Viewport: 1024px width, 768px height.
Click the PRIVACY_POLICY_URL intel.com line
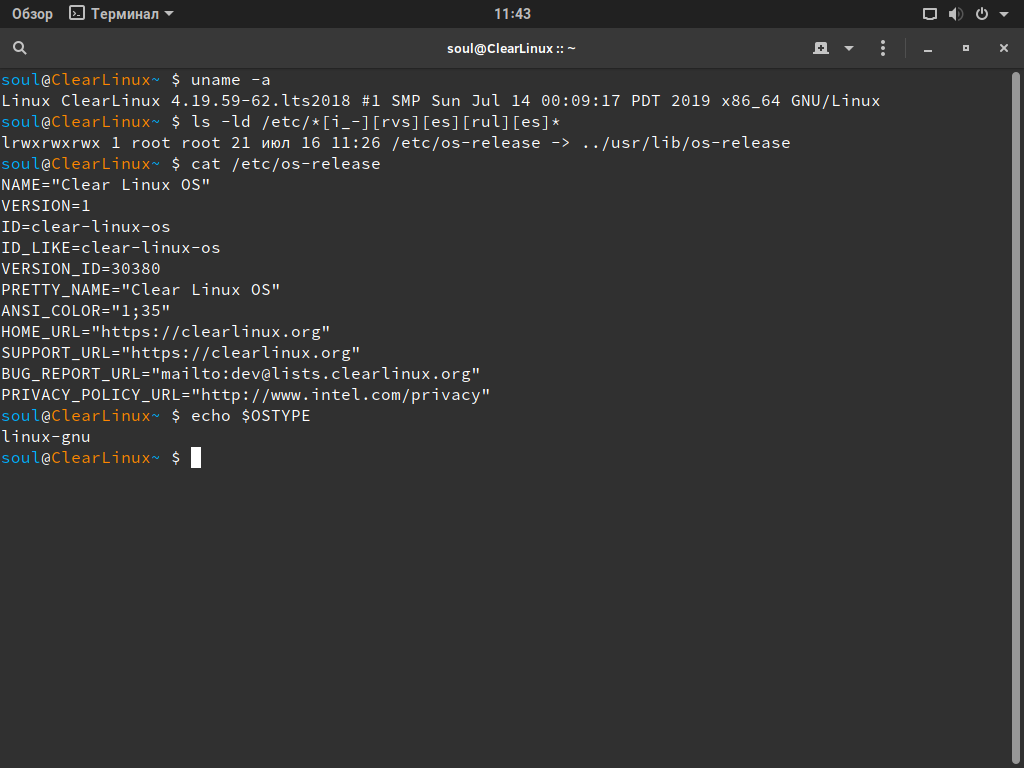click(x=246, y=394)
